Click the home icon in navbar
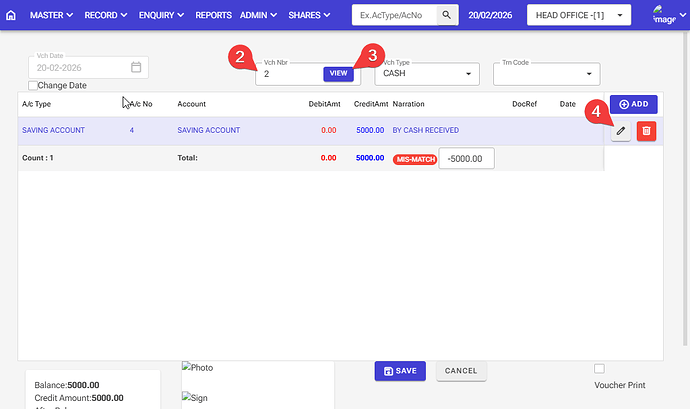Image resolution: width=690 pixels, height=409 pixels. tap(11, 16)
